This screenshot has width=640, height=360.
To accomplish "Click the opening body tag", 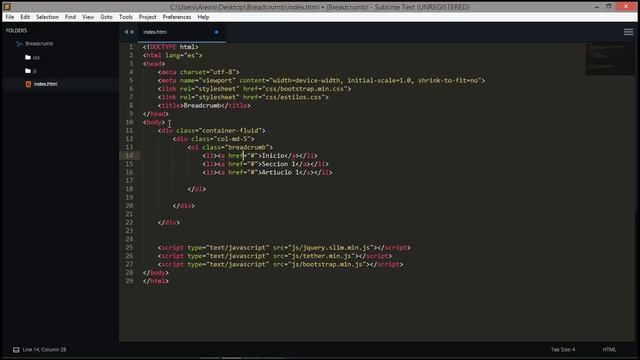I will pyautogui.click(x=154, y=122).
